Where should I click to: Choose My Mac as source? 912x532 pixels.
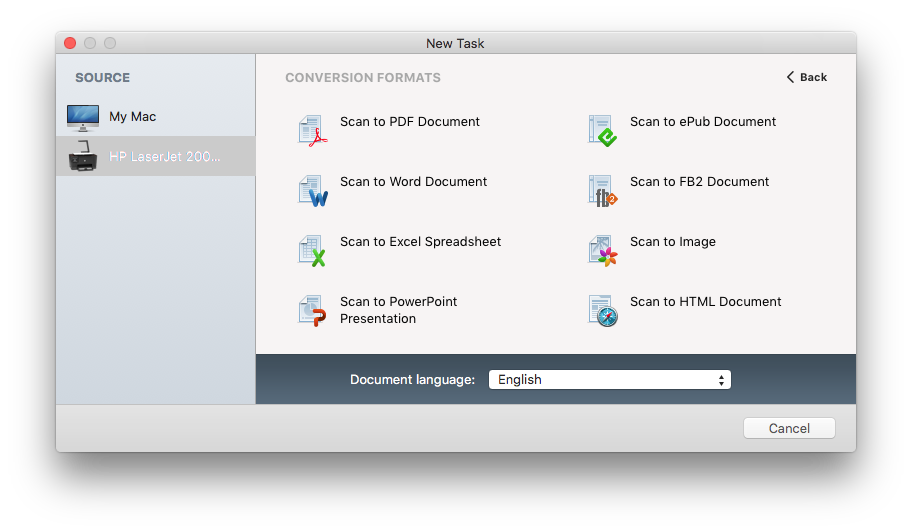pos(133,117)
